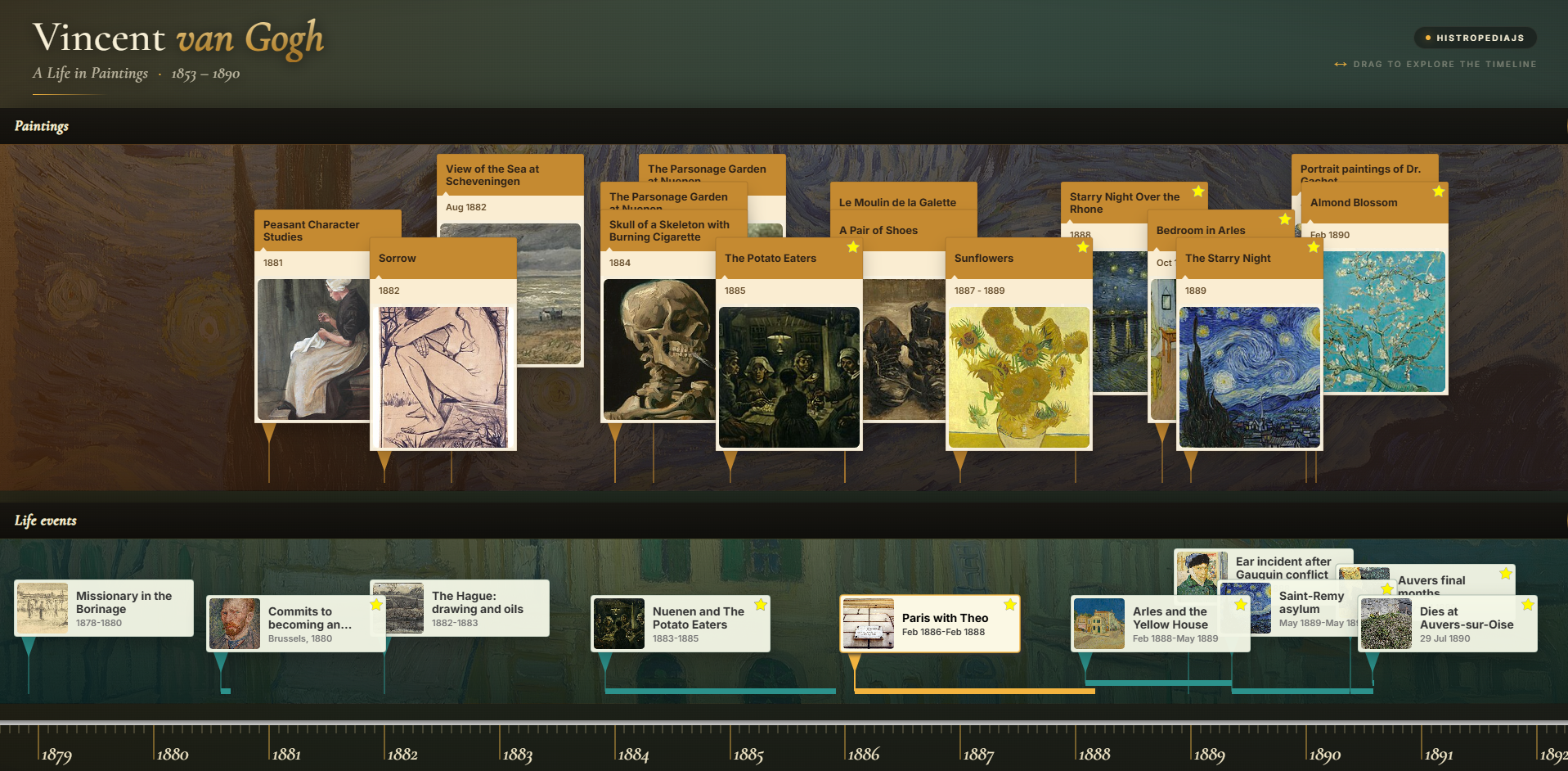Select the A Pair of Shoes card title

878,230
